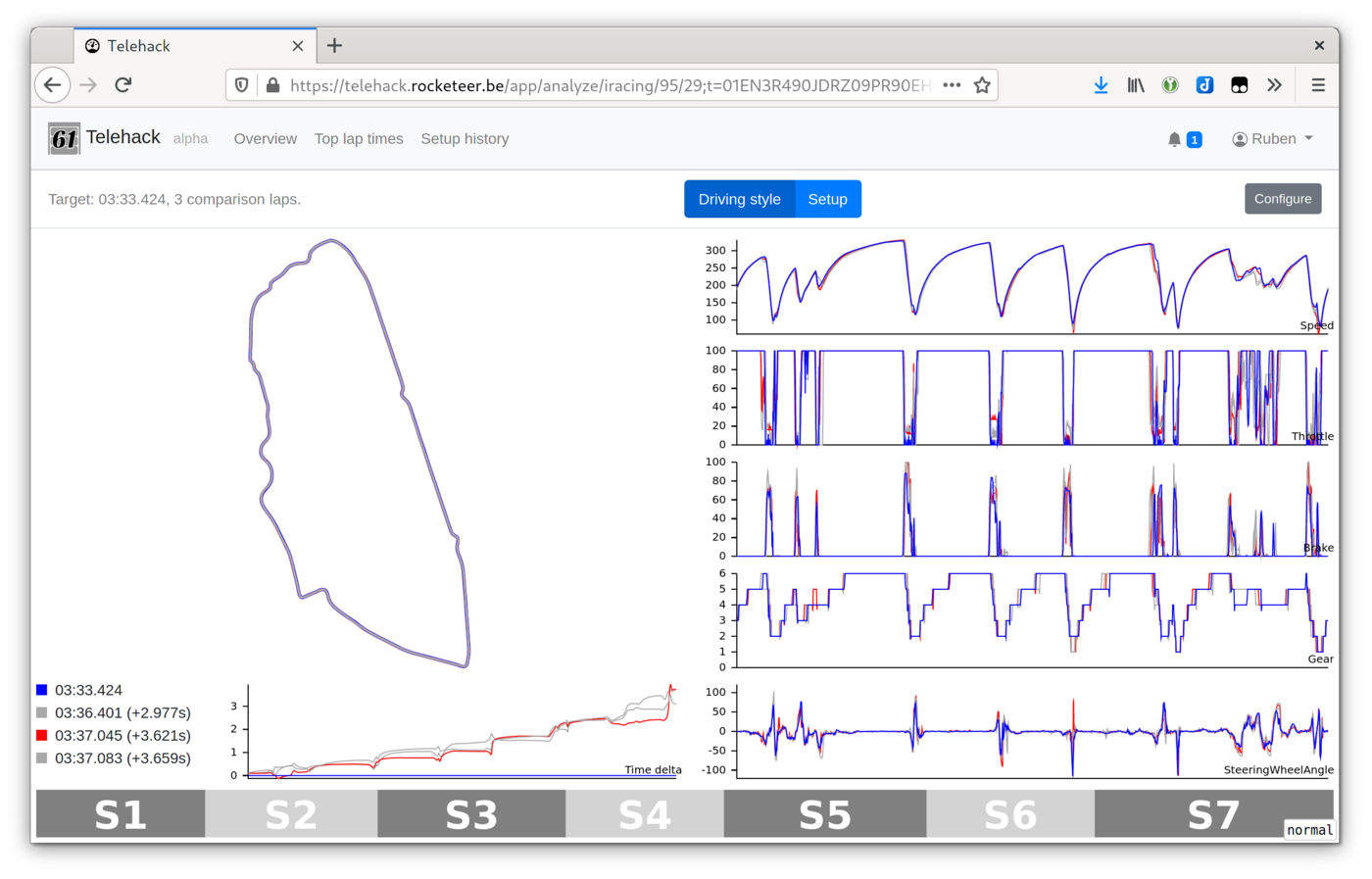The width and height of the screenshot is (1372, 879).
Task: Open the browser downloads arrow icon
Action: (1101, 85)
